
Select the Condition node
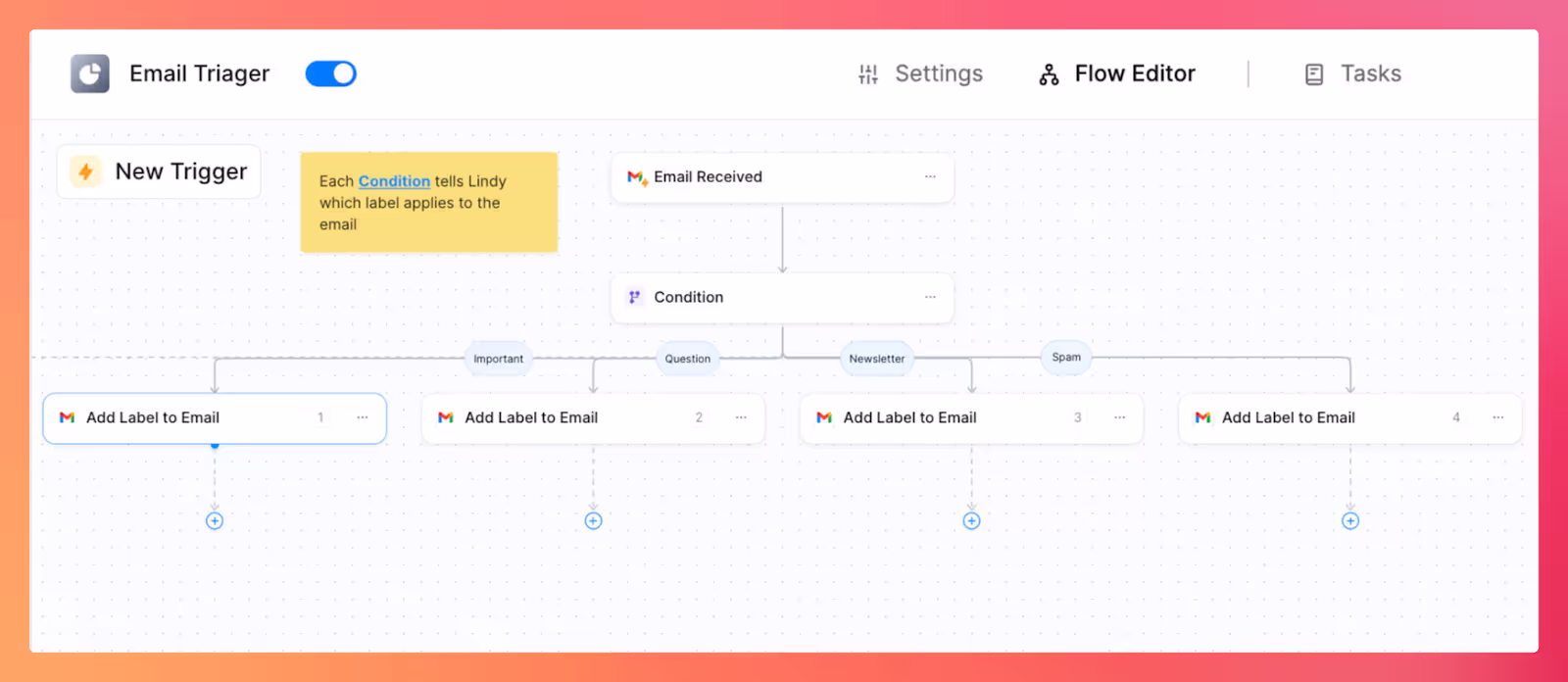782,297
